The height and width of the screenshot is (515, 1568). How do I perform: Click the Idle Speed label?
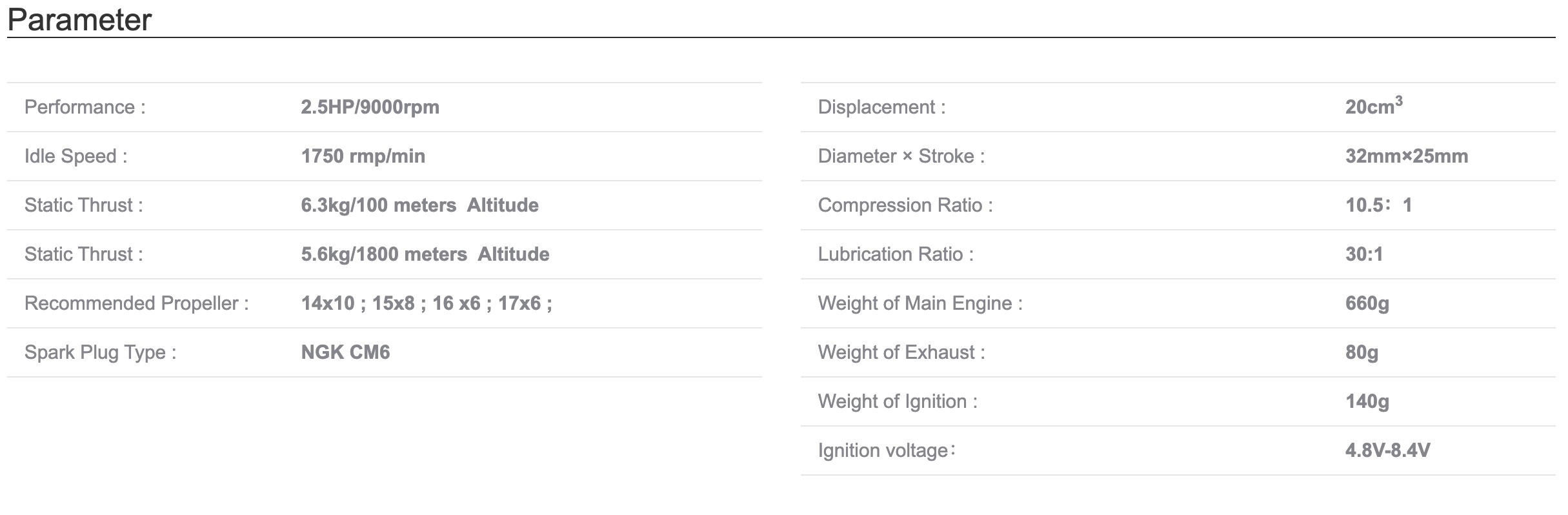click(75, 156)
